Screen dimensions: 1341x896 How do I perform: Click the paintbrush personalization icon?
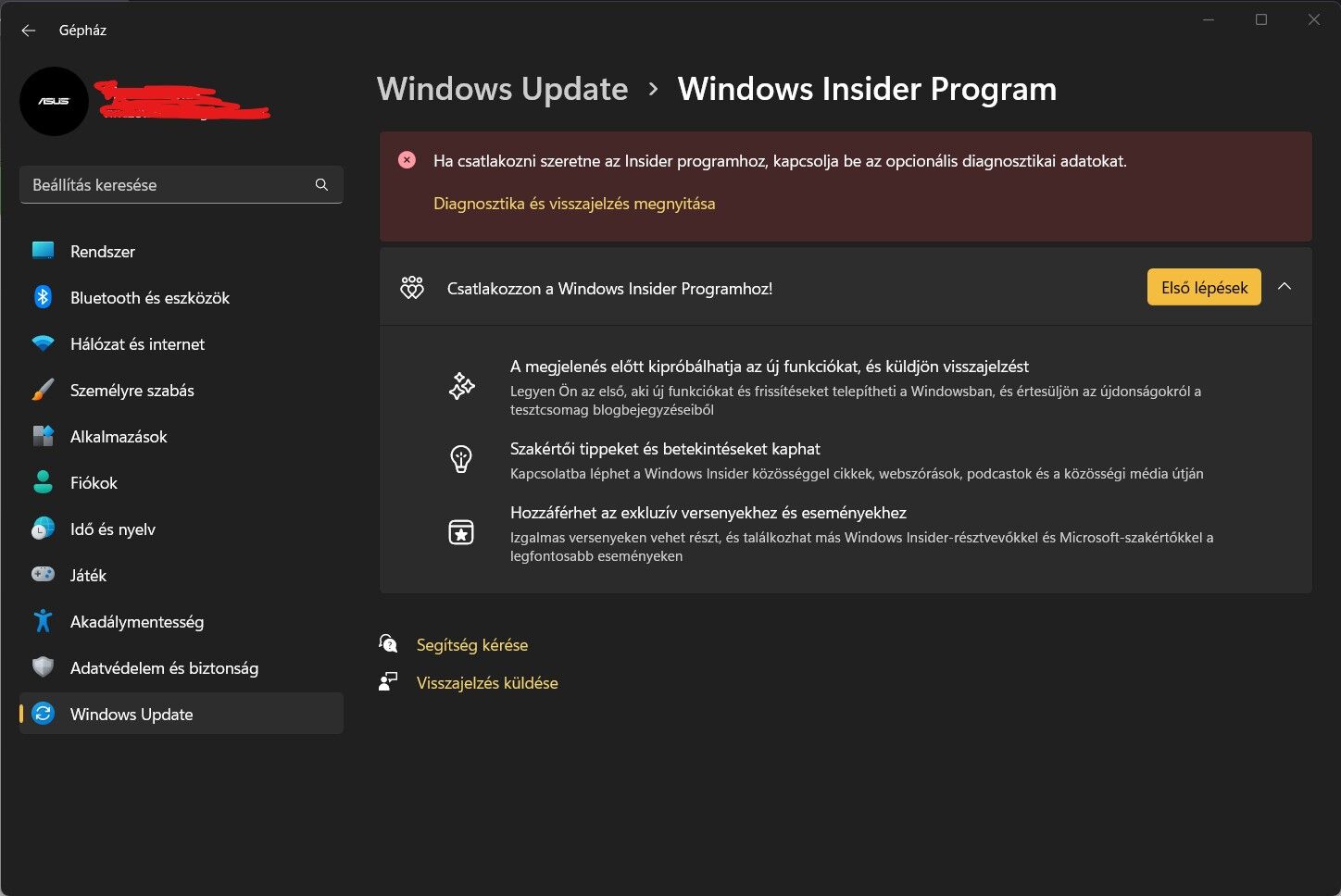pyautogui.click(x=43, y=390)
